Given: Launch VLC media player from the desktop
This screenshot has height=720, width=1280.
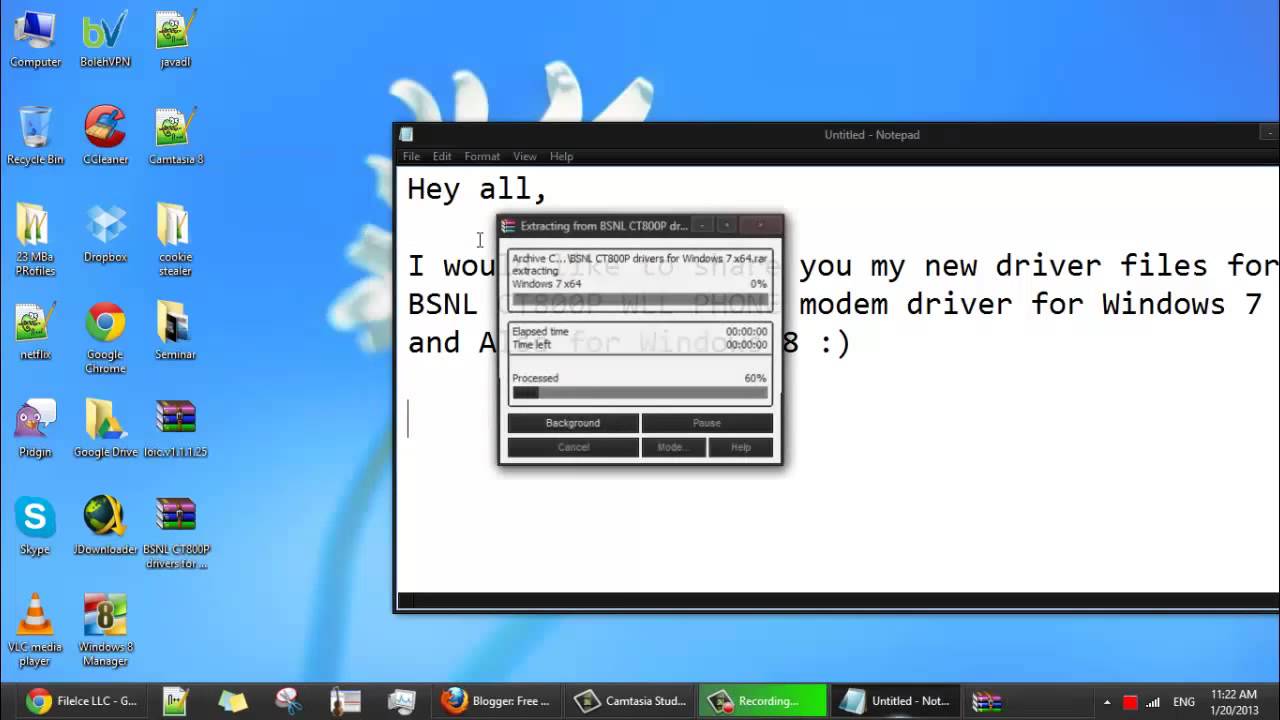Looking at the screenshot, I should point(35,630).
